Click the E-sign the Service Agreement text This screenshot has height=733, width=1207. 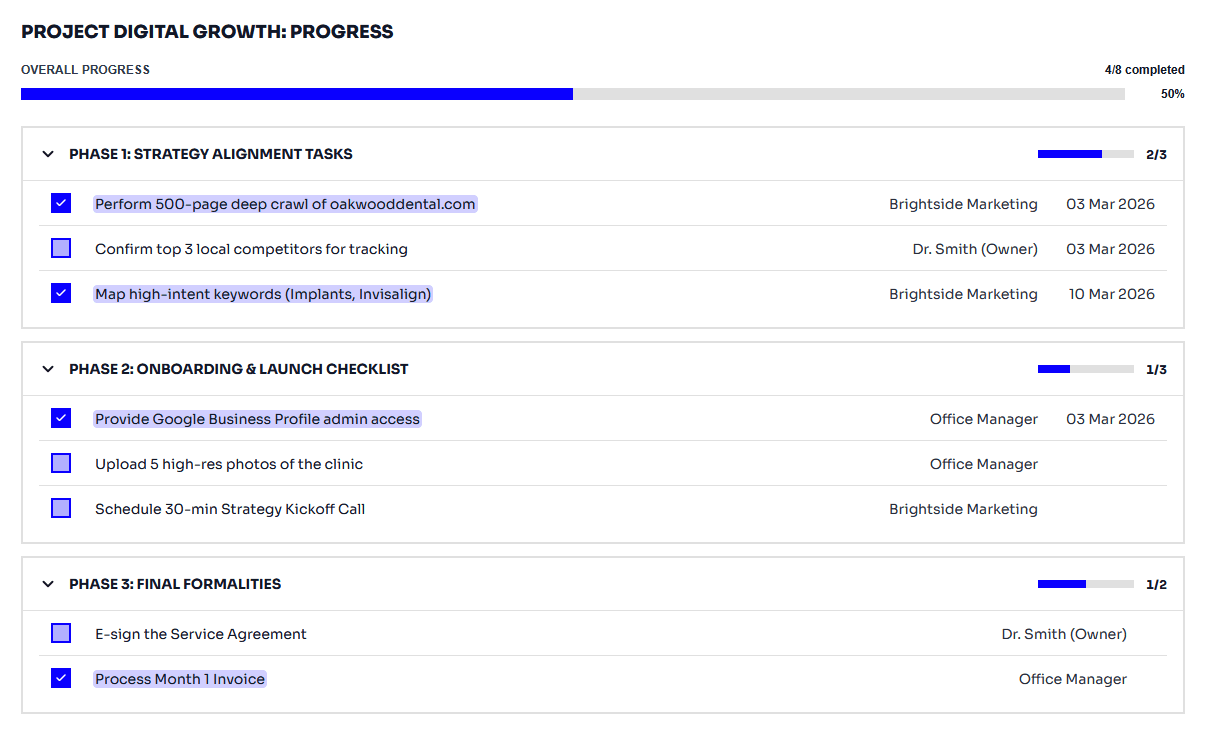[200, 634]
